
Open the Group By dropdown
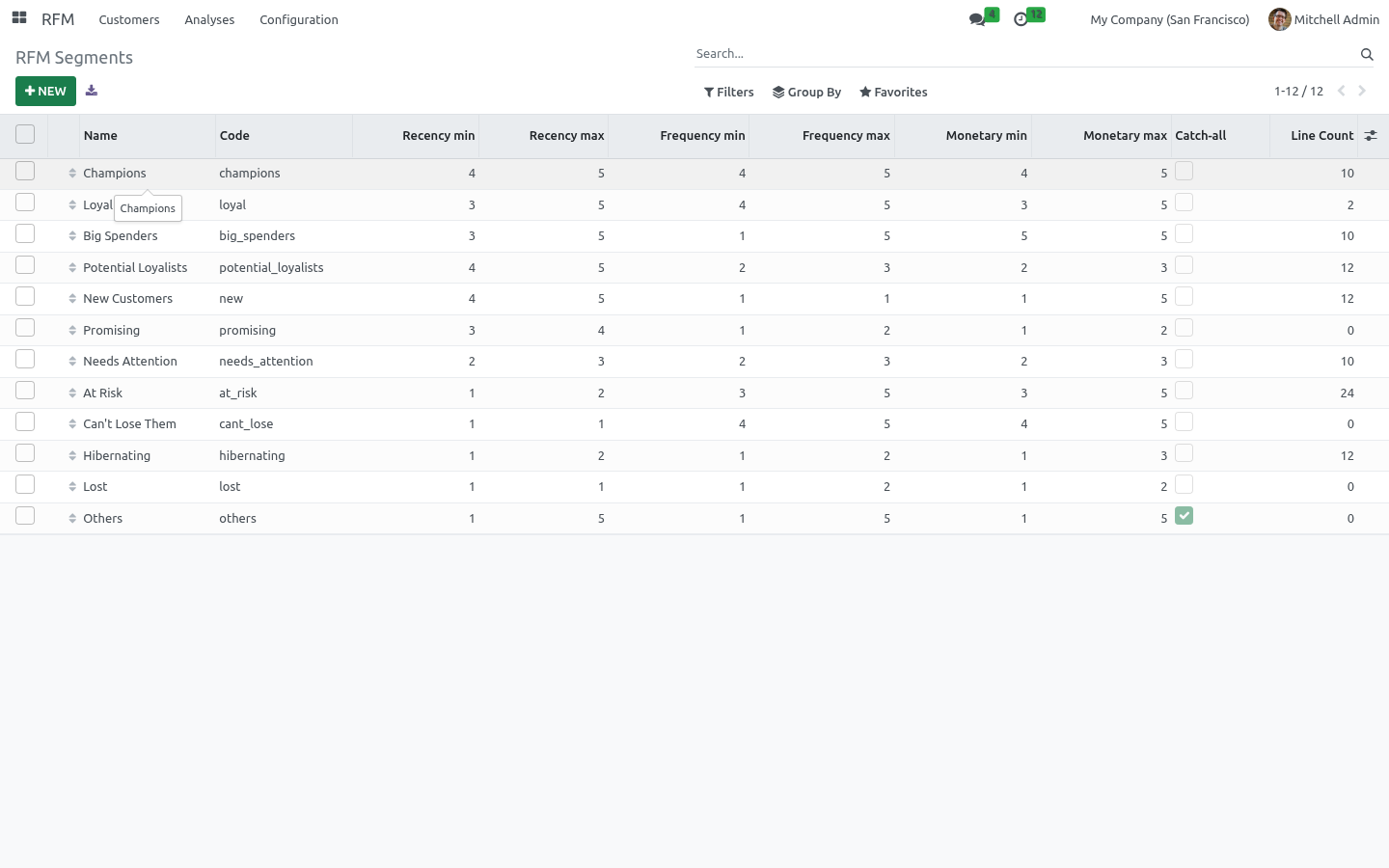click(x=807, y=93)
